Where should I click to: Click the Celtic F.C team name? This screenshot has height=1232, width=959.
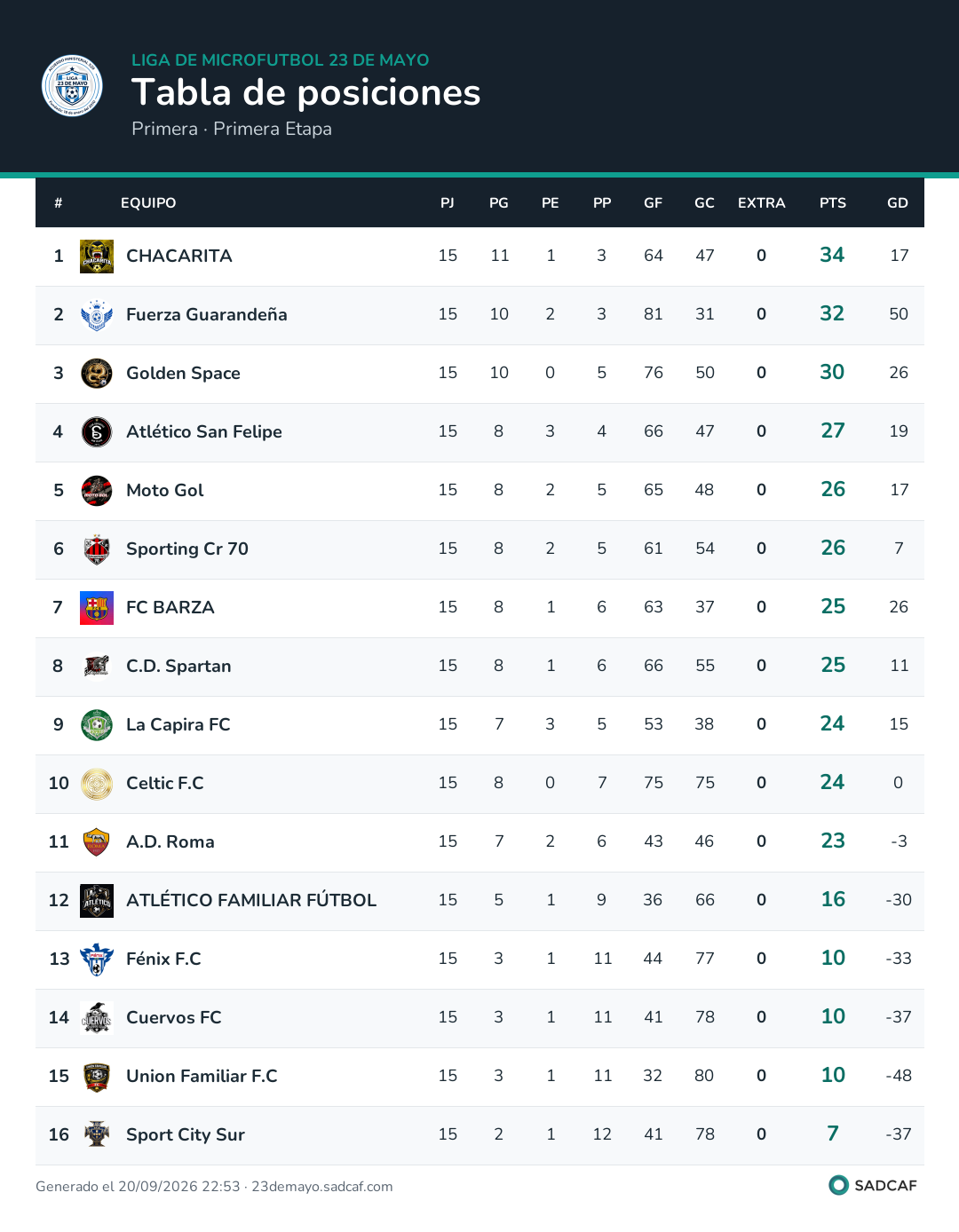point(165,783)
